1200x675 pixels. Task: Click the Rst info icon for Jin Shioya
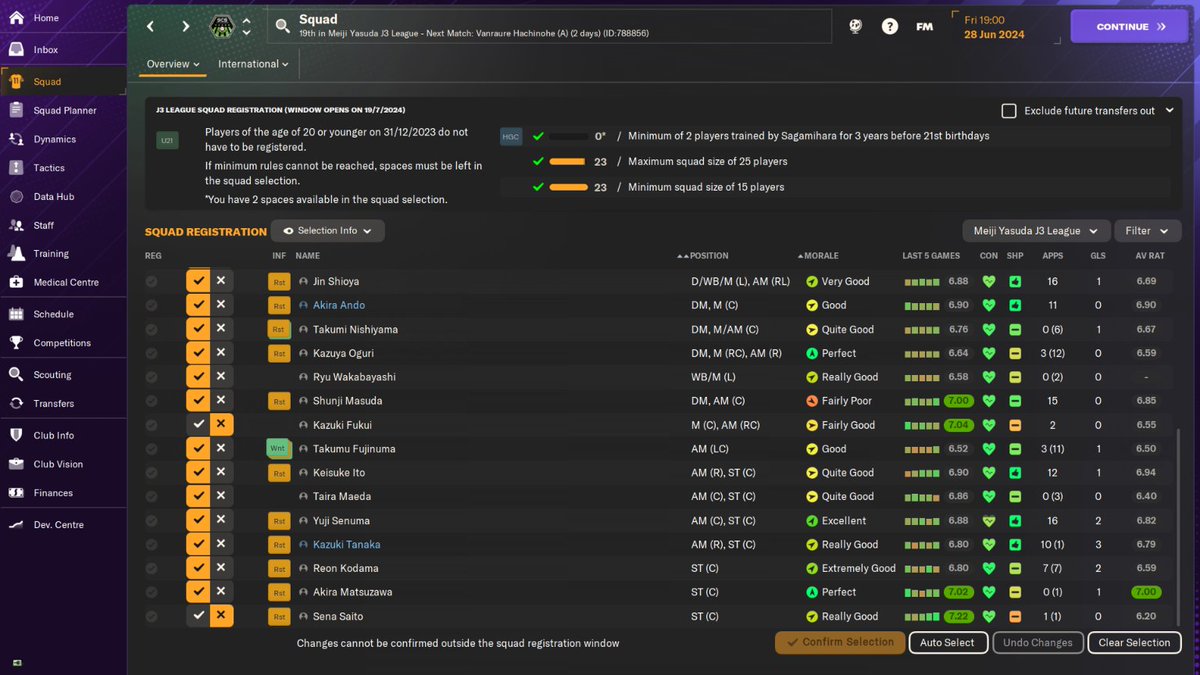pos(279,282)
